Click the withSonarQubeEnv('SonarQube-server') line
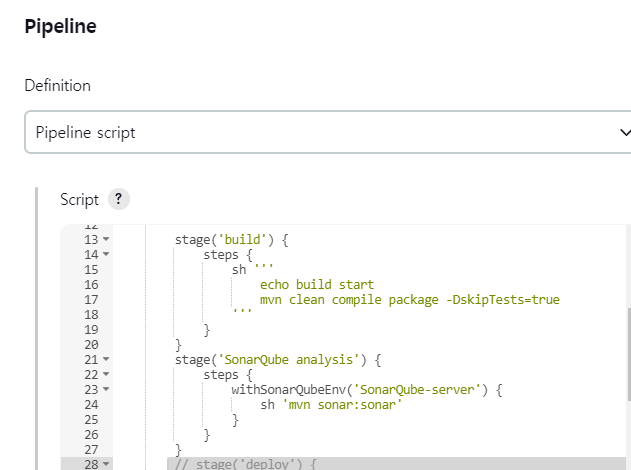This screenshot has width=631, height=470. pos(367,390)
